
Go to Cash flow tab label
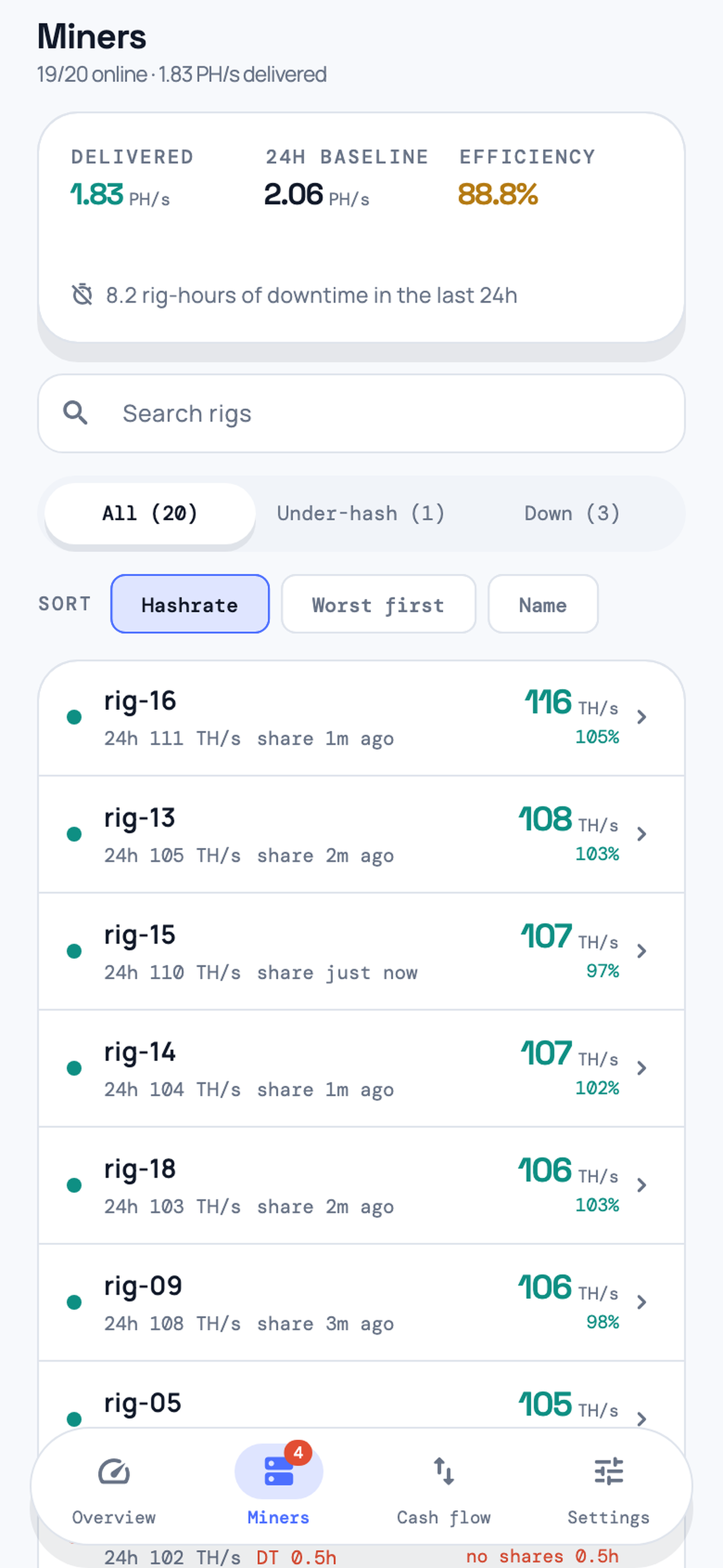click(444, 1517)
